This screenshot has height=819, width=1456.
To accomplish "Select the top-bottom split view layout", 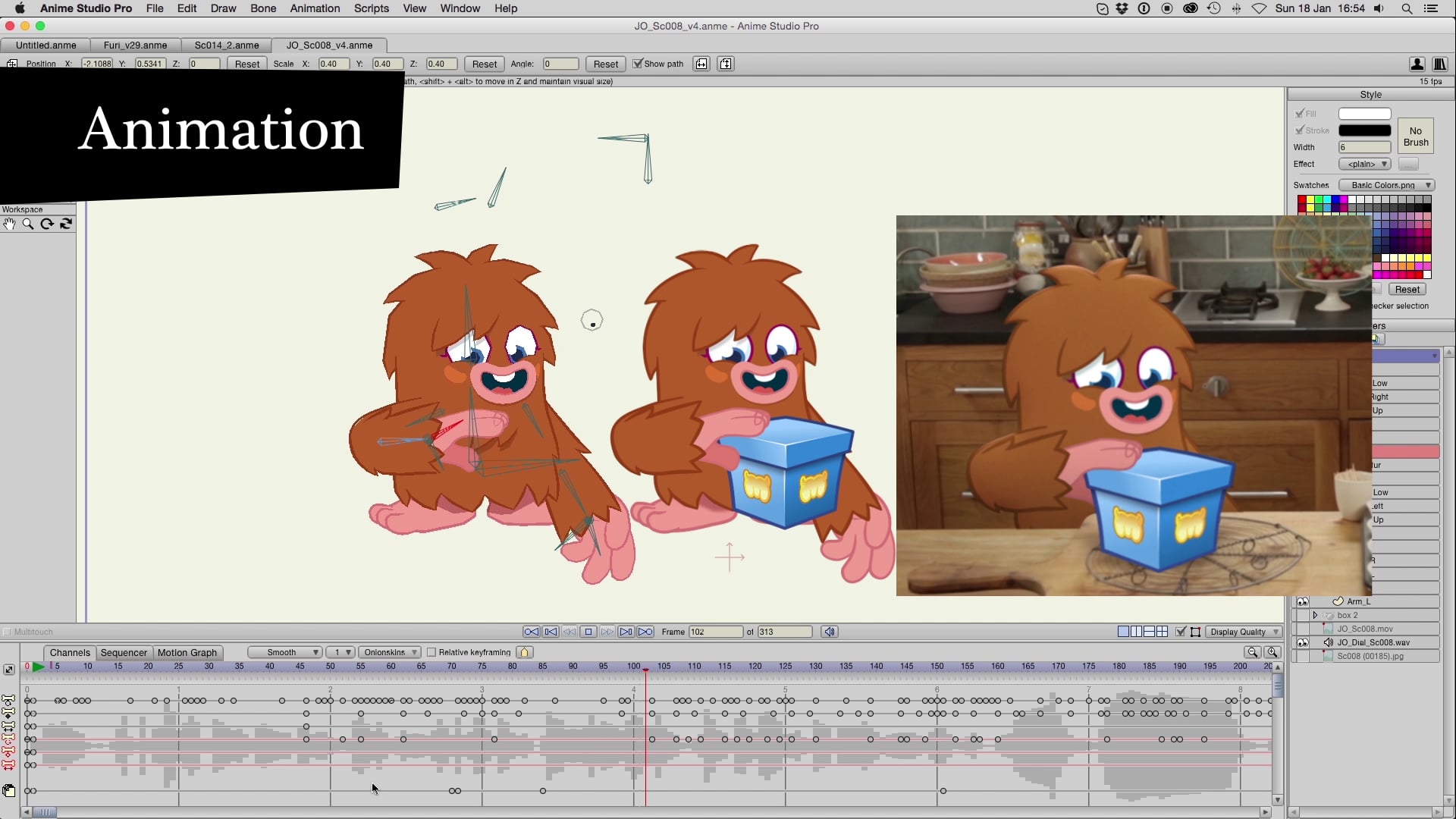I will coord(1149,632).
